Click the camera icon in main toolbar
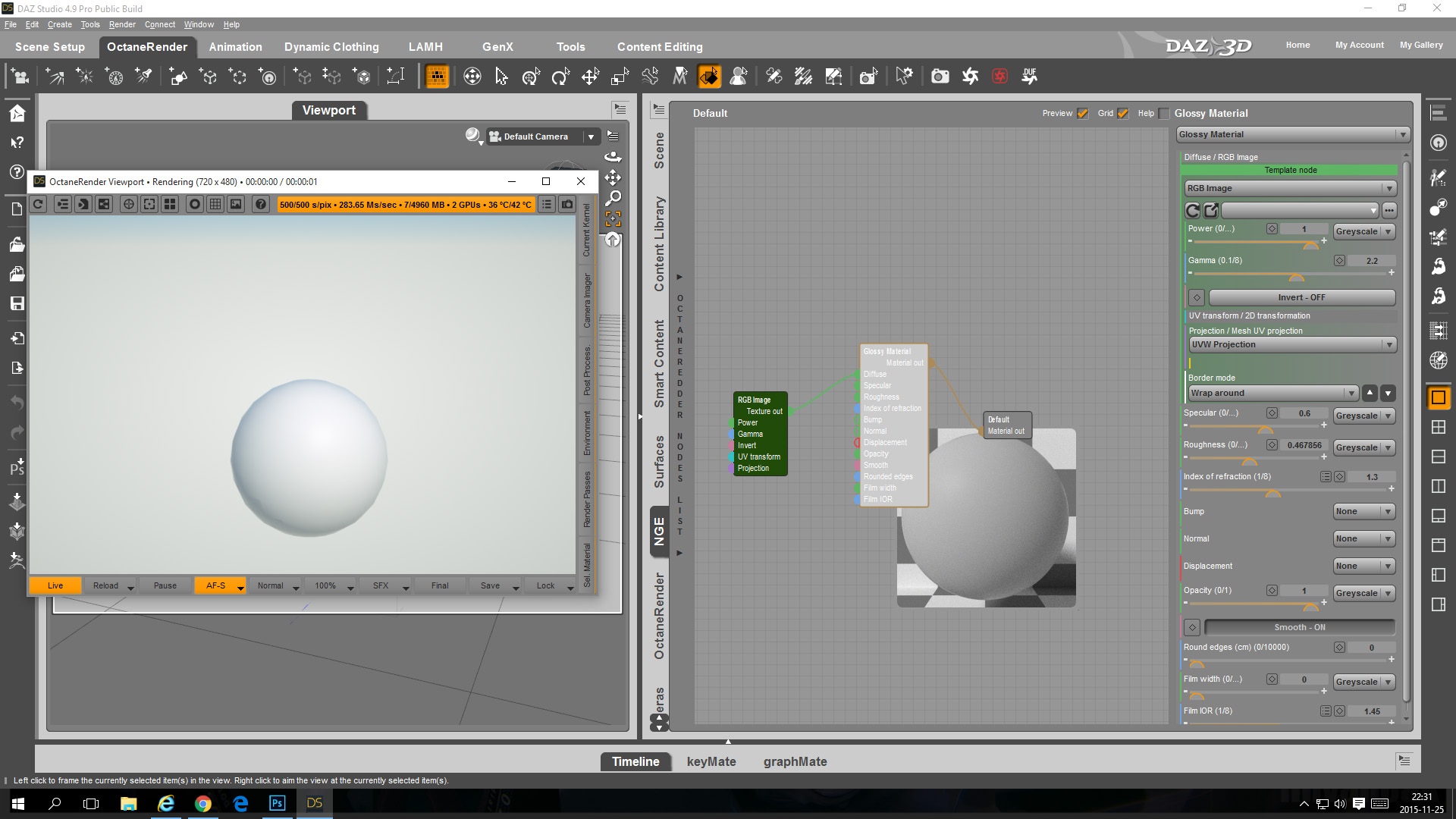1456x819 pixels. [x=940, y=76]
